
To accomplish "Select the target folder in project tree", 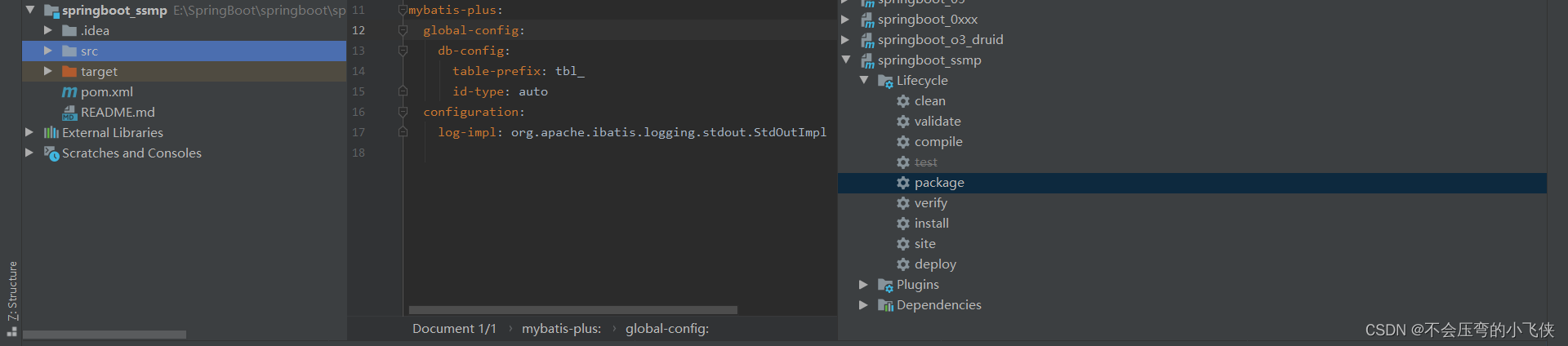I will click(99, 72).
